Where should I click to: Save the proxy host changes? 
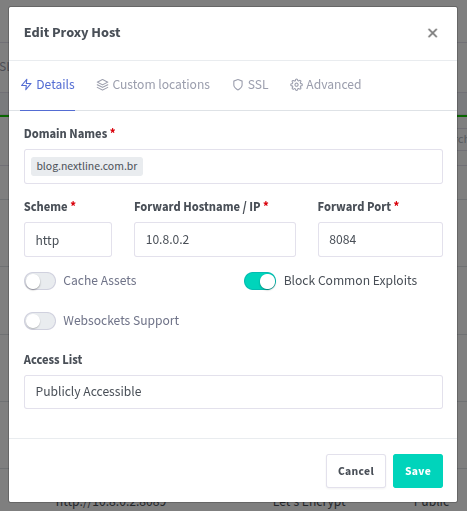coord(418,471)
